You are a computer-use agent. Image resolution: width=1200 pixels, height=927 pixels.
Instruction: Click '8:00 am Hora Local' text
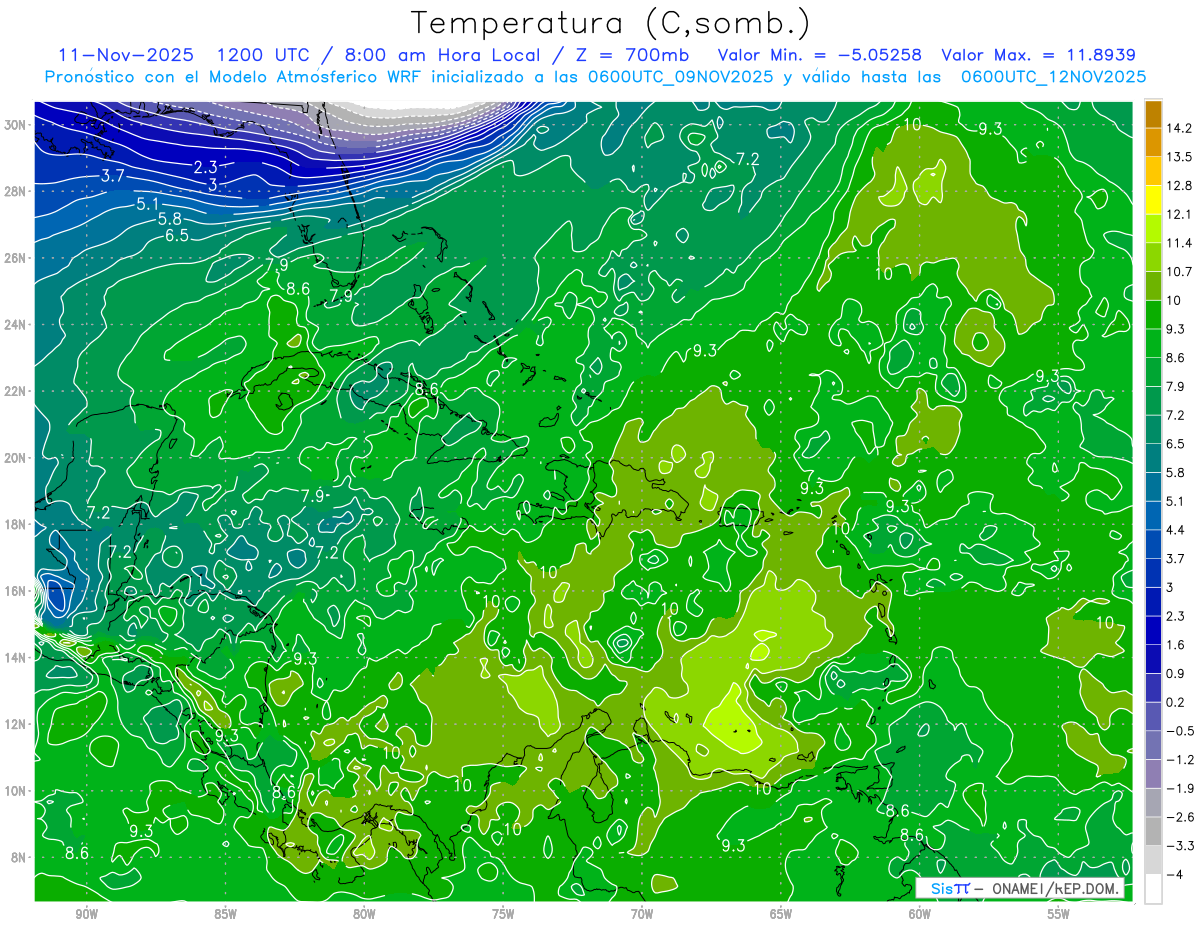coord(441,54)
